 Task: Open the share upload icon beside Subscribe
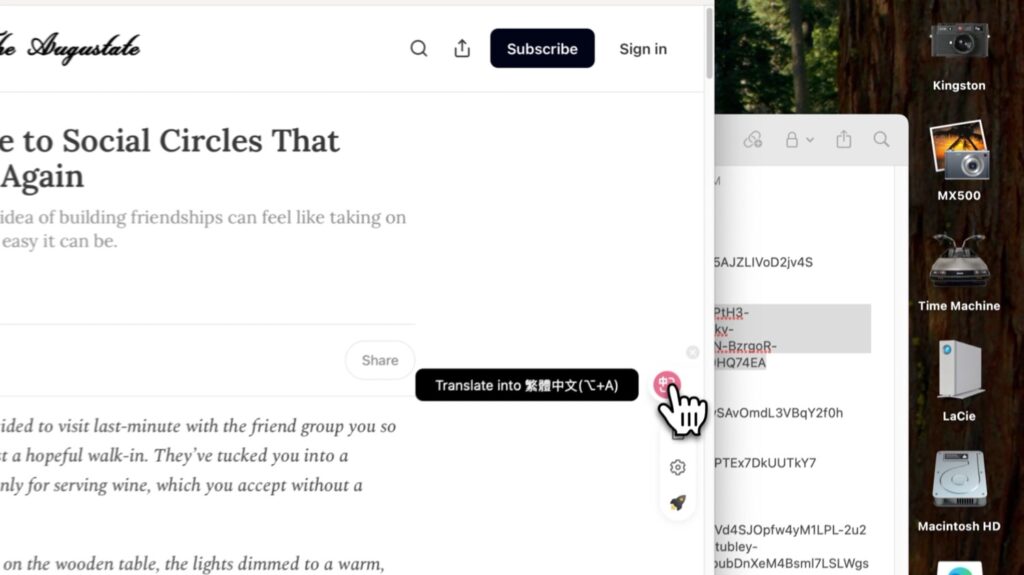pos(462,48)
